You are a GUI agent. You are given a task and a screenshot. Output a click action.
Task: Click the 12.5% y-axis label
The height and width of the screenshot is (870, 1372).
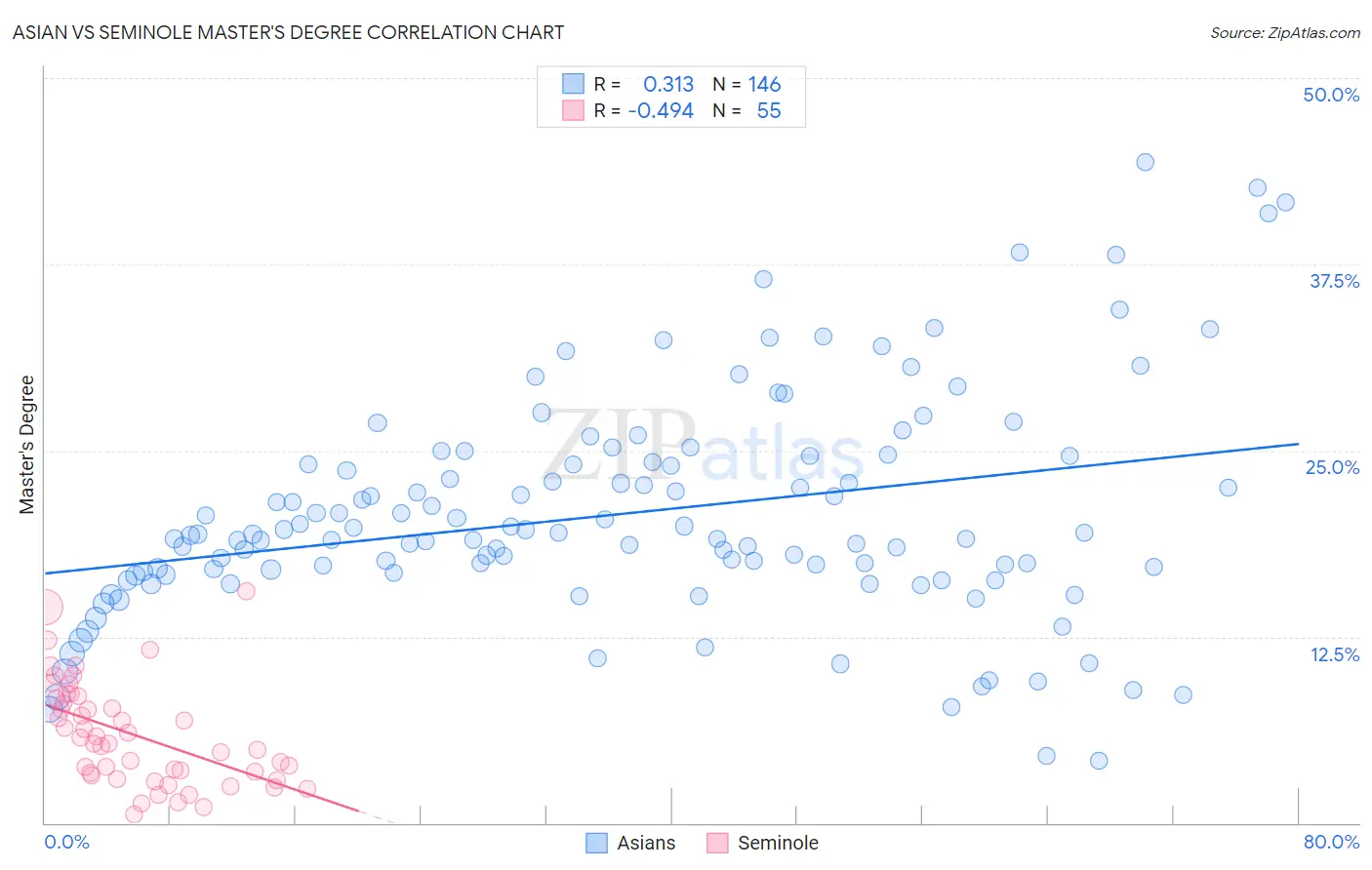[1334, 654]
